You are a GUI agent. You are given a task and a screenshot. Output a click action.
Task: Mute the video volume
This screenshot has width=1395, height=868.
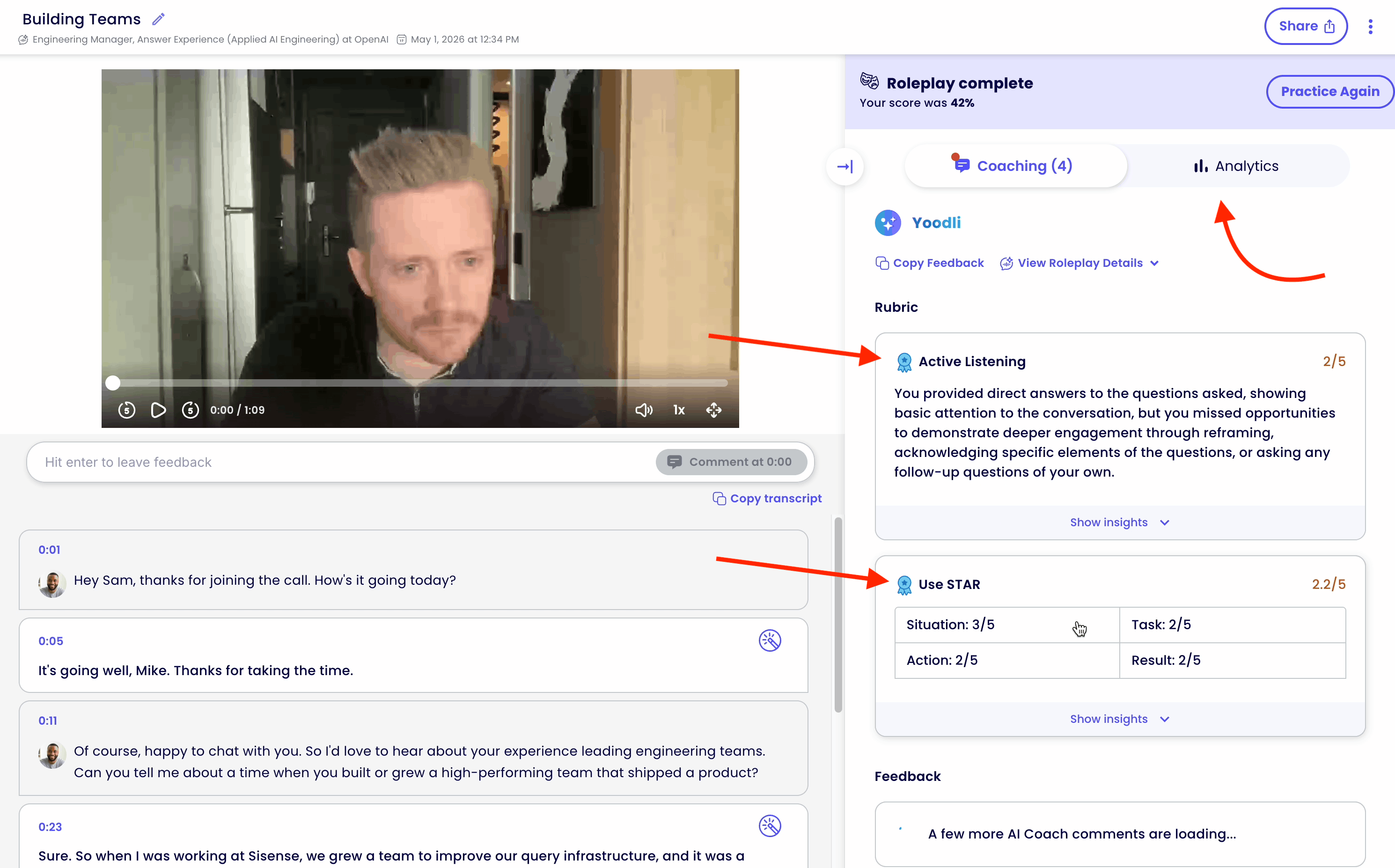pyautogui.click(x=644, y=410)
